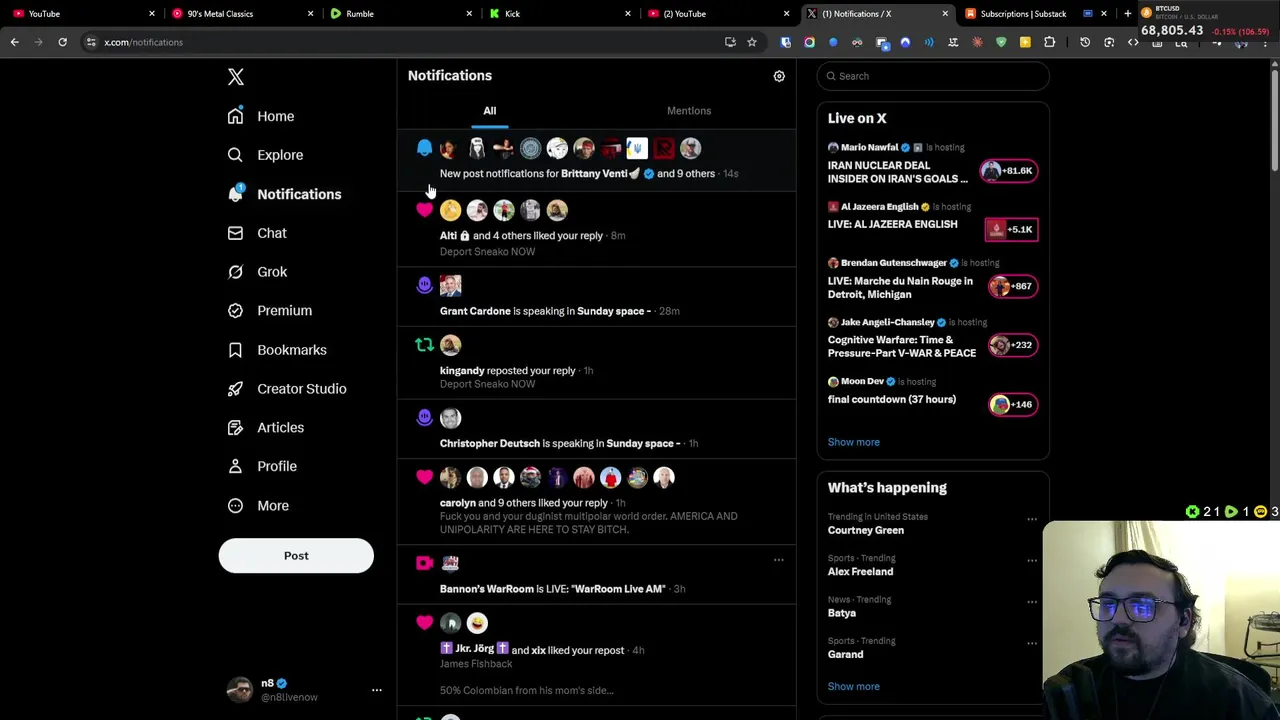Open Alex Freeland trending topic
This screenshot has width=1280, height=720.
tap(860, 572)
